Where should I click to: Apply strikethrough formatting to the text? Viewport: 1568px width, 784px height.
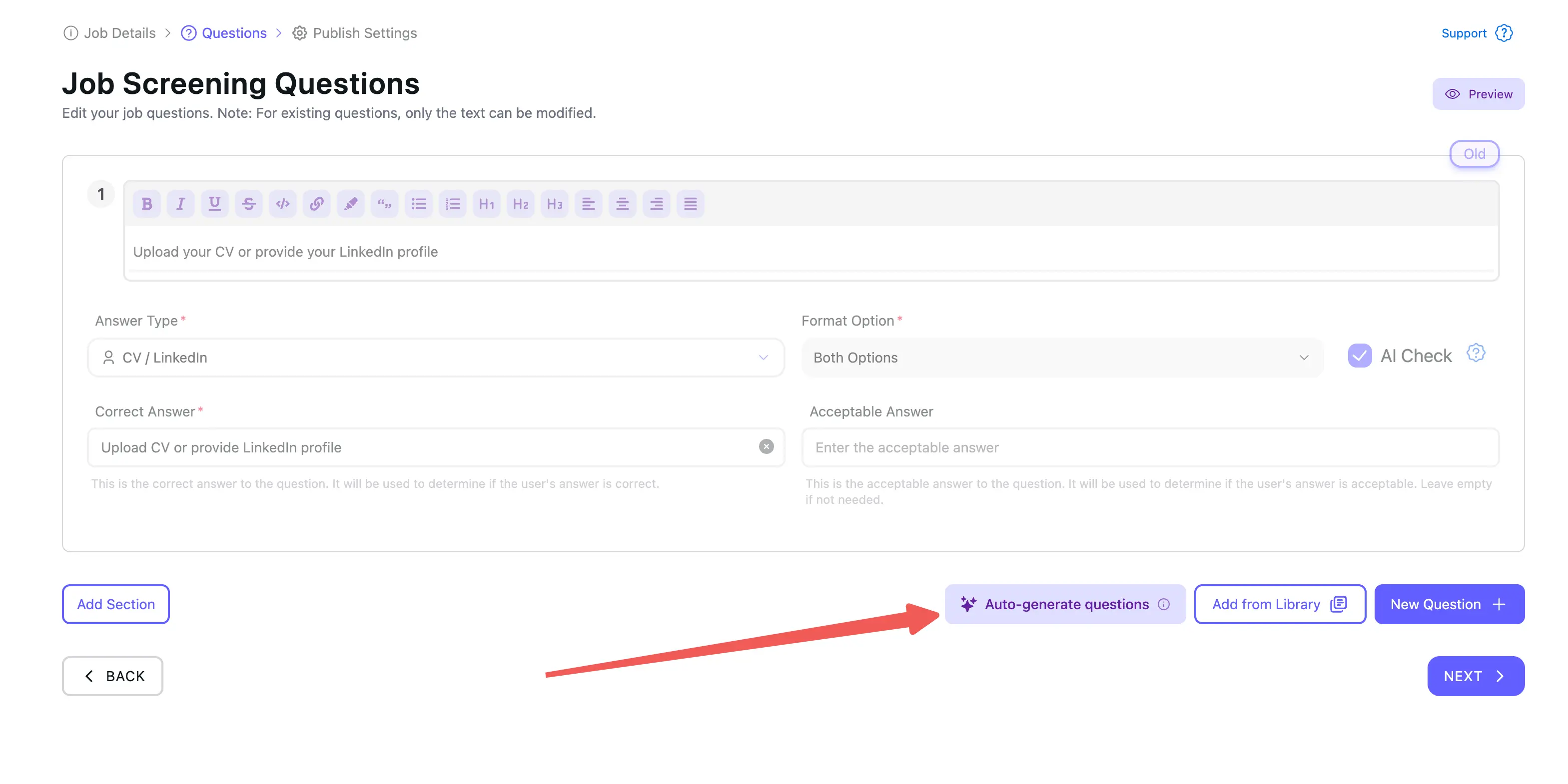[248, 204]
